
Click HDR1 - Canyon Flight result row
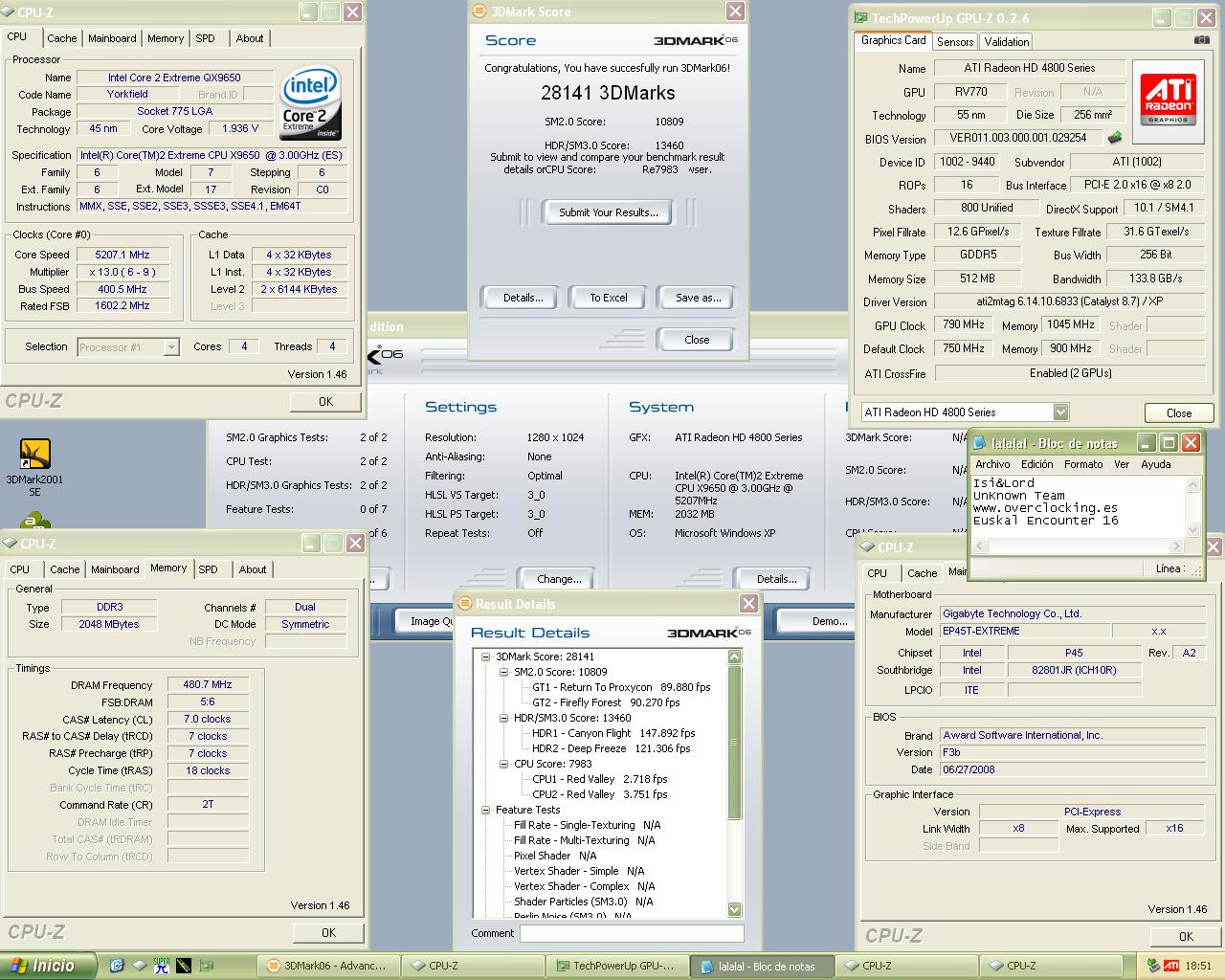pyautogui.click(x=612, y=733)
